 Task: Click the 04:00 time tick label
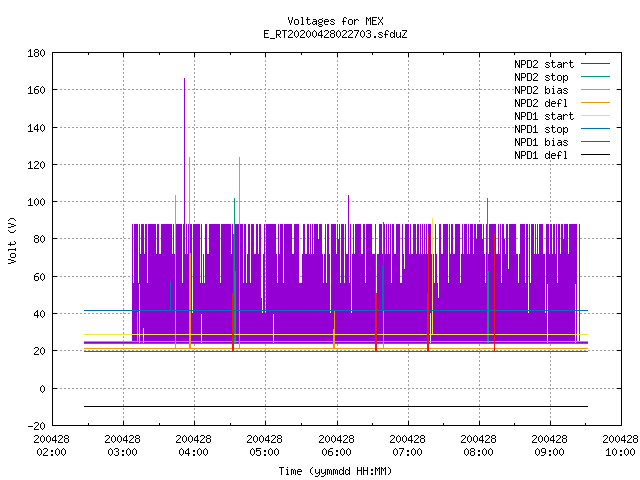click(193, 452)
